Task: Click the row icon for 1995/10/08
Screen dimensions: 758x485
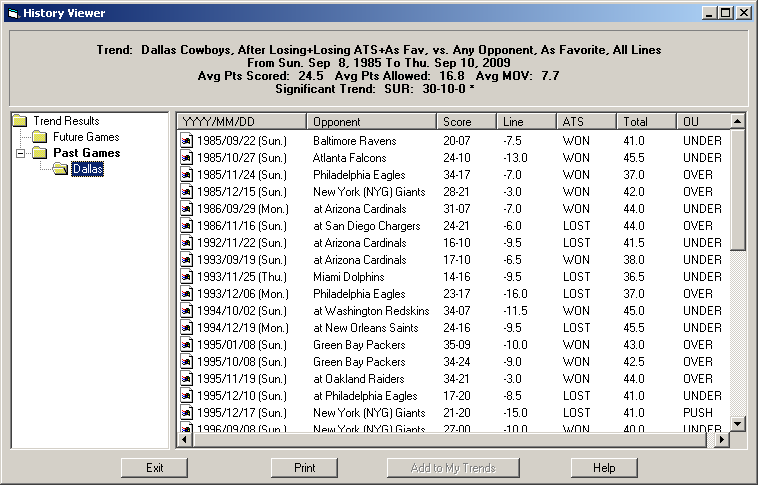Action: 187,362
